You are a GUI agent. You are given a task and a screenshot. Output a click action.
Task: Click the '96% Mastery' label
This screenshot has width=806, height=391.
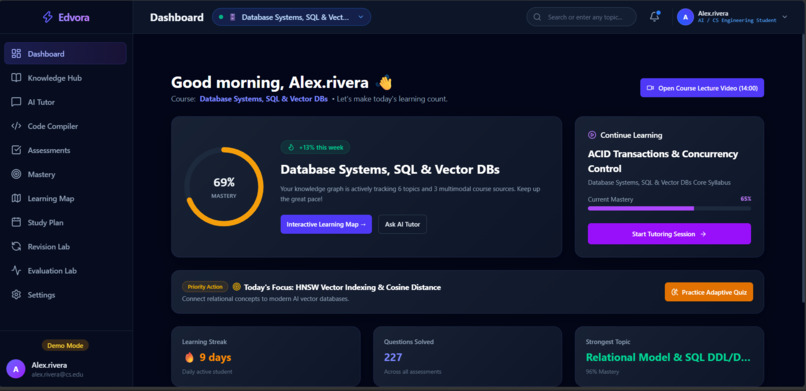[602, 371]
